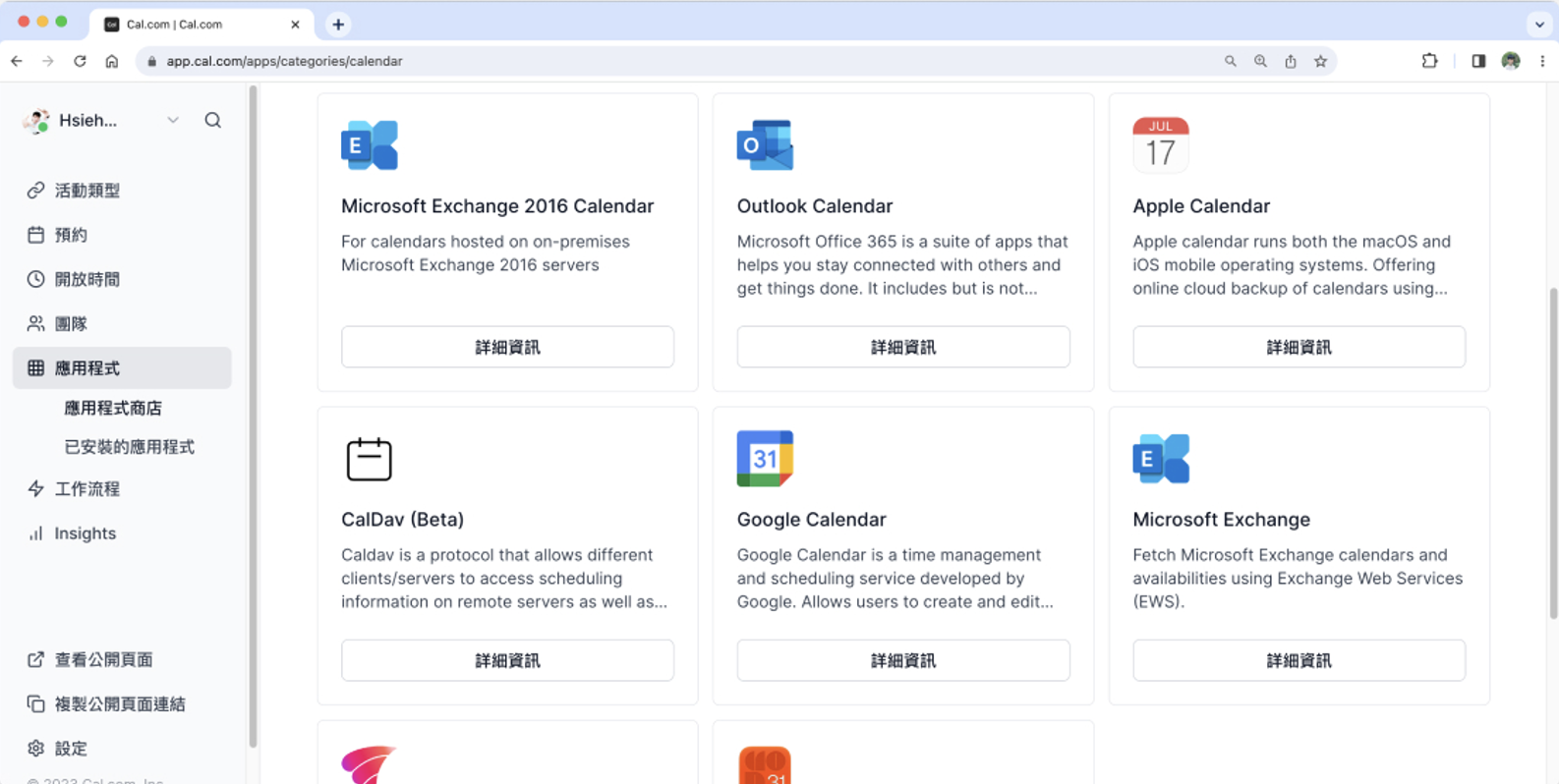Image resolution: width=1559 pixels, height=784 pixels.
Task: Expand the Hsieh account dropdown chevron
Action: coord(173,120)
